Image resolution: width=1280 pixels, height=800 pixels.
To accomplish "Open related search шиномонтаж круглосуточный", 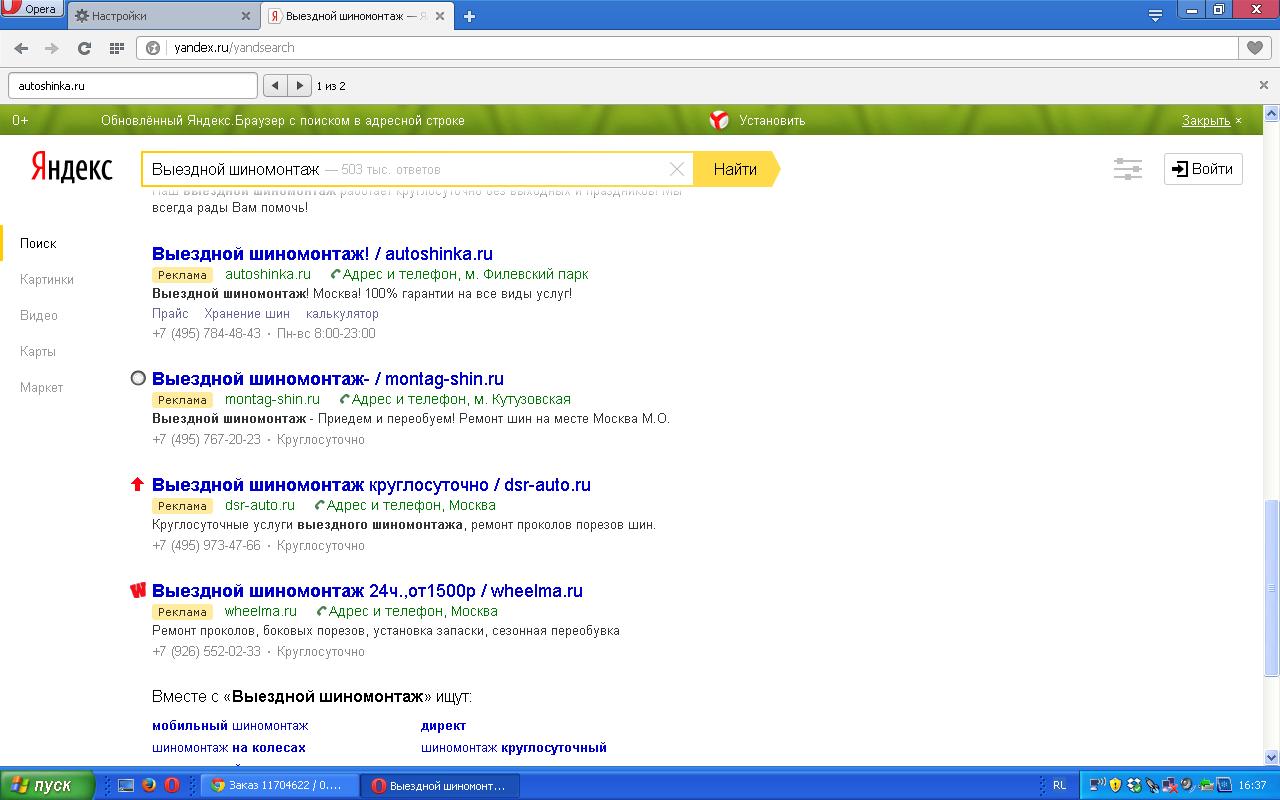I will 514,748.
